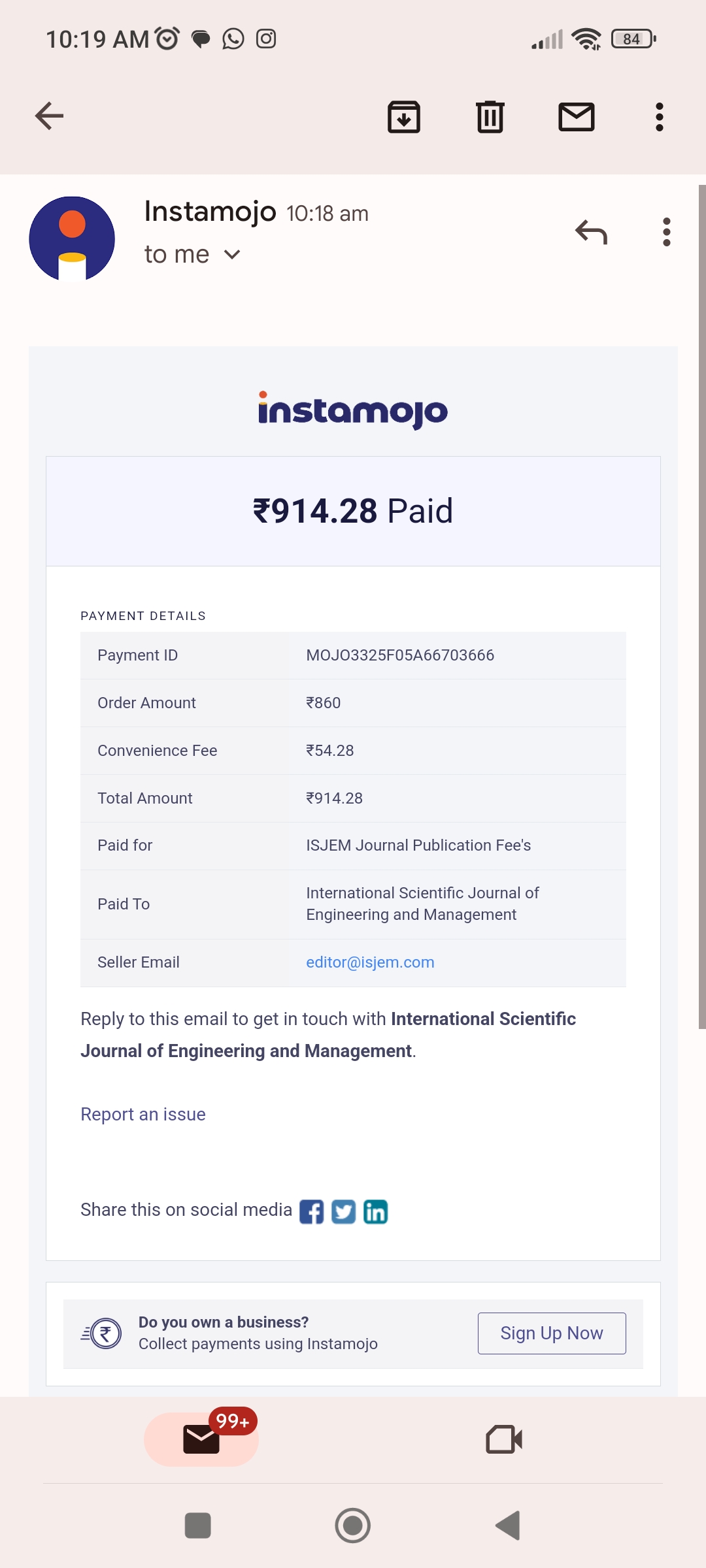Tap the Android home button
Screen dimensions: 706x1568
[x=352, y=1526]
